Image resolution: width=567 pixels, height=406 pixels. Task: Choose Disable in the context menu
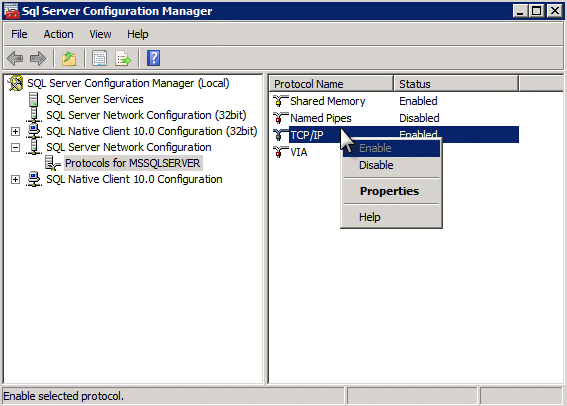click(391, 165)
